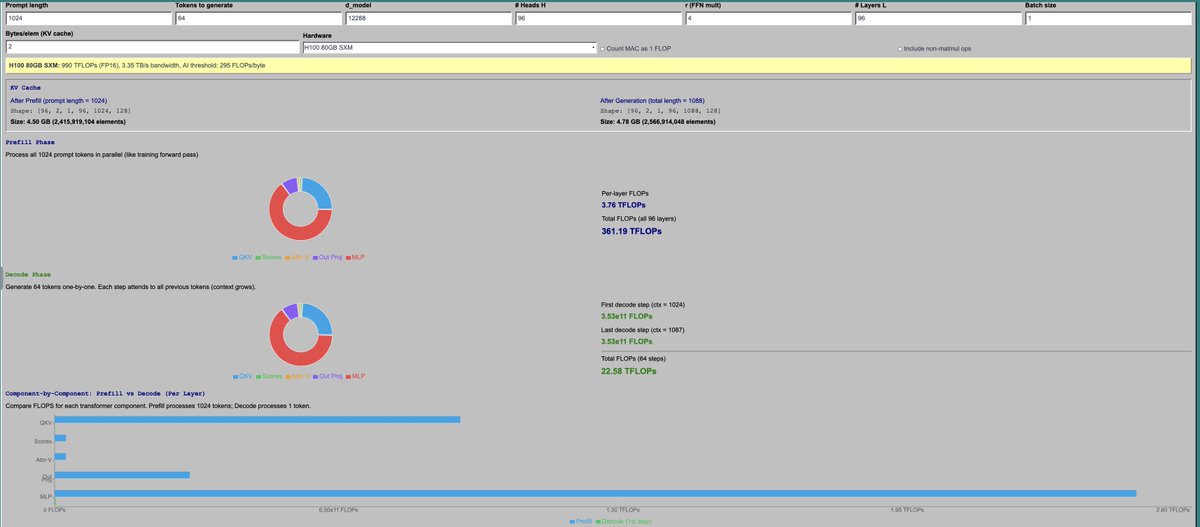Click the # Heads H field

click(598, 18)
